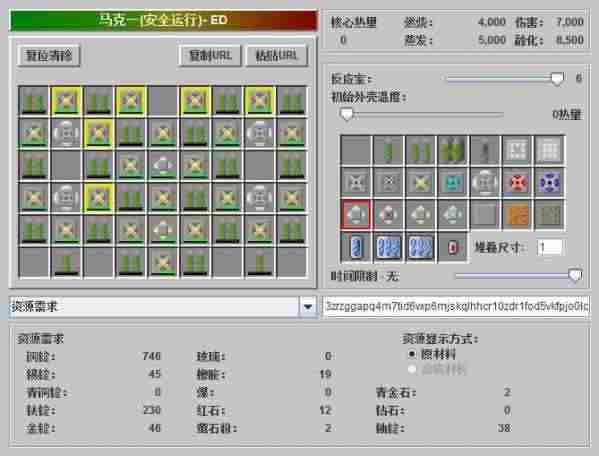Pick the small red cell in palette bottom row
This screenshot has width=599, height=456.
pyautogui.click(x=452, y=247)
